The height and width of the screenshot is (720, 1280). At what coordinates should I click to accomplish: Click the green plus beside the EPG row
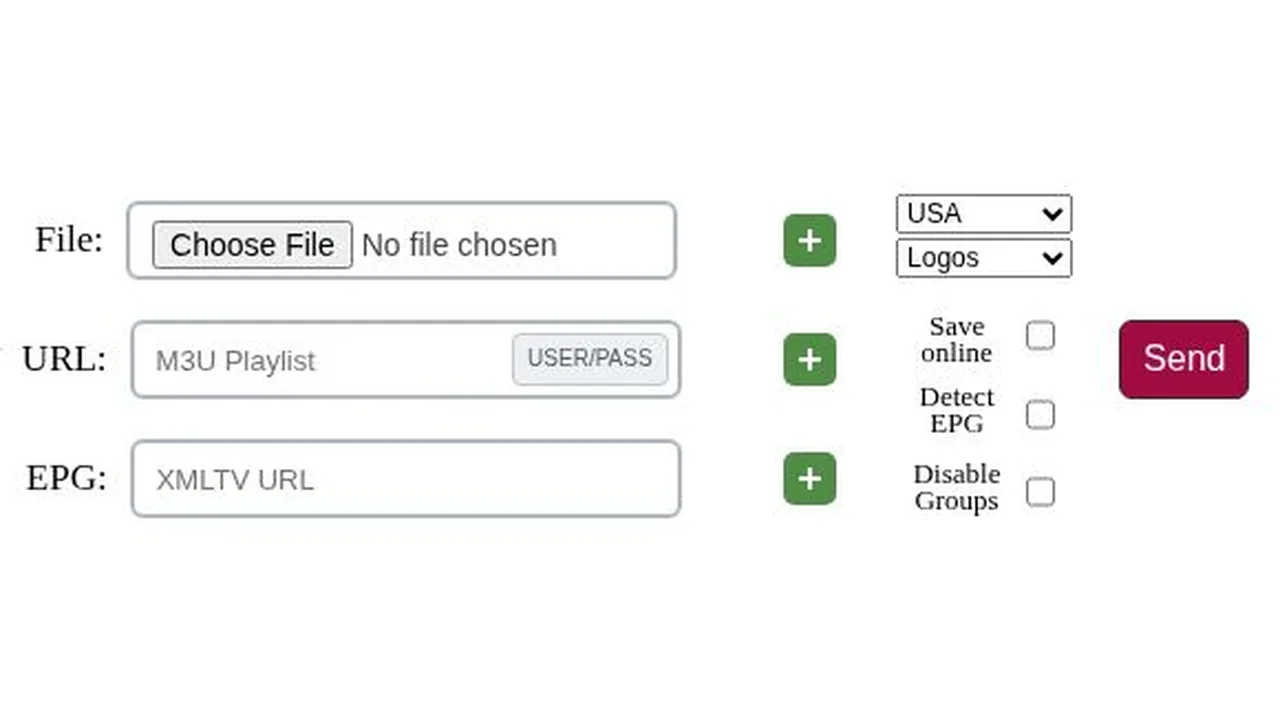tap(809, 478)
